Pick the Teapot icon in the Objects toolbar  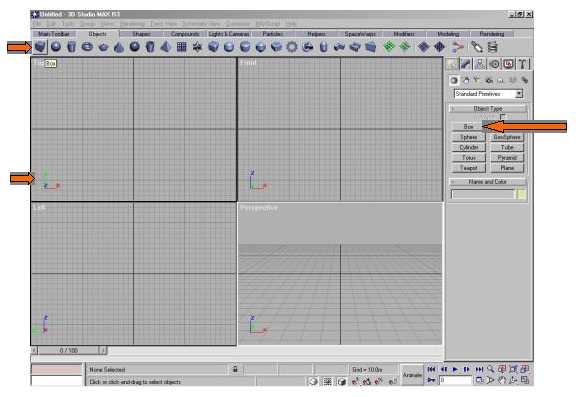103,47
